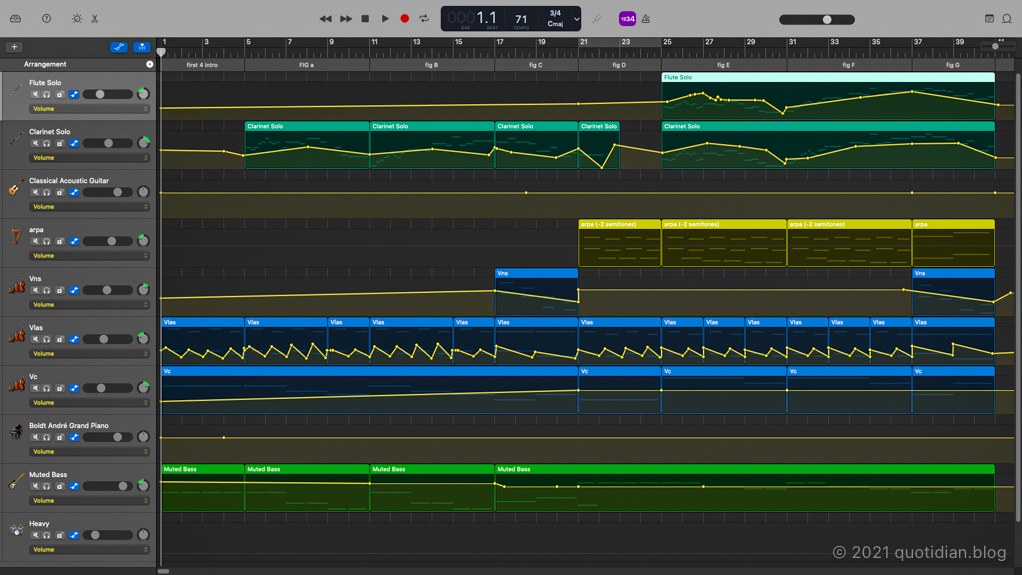Open Classical Acoustic Guitar Volume automation dropdown
Screen dimensions: 1022x575
[89, 207]
